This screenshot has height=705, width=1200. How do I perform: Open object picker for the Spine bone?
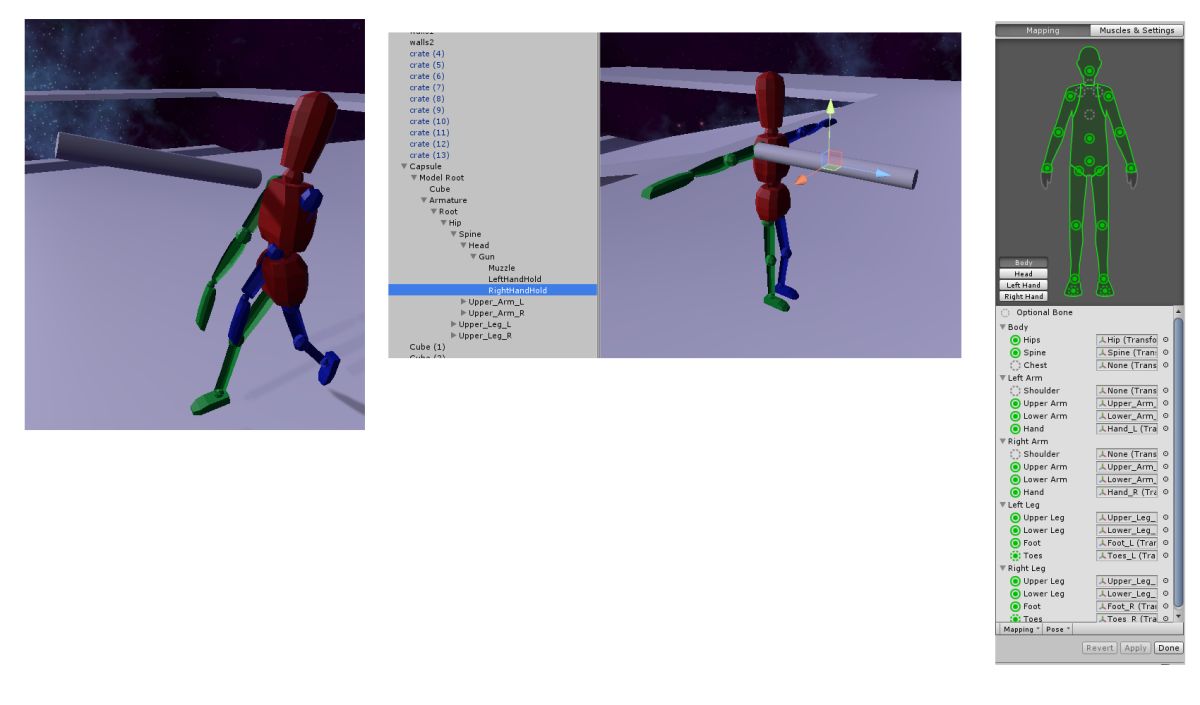1166,353
